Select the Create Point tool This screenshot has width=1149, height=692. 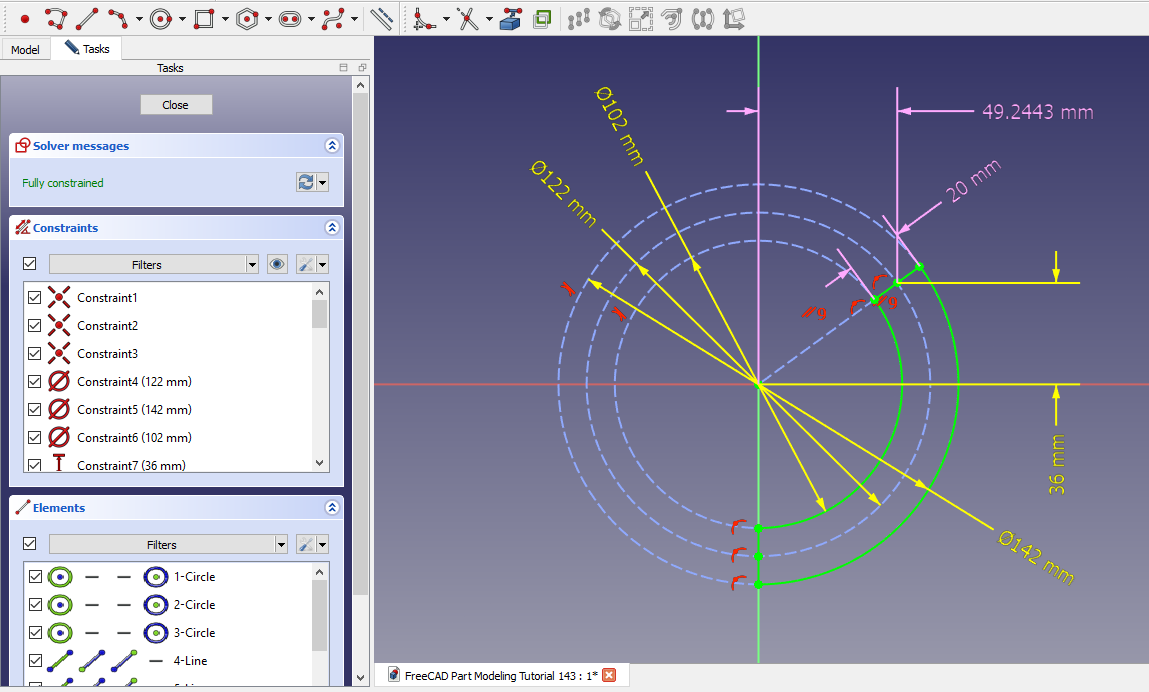pos(25,18)
